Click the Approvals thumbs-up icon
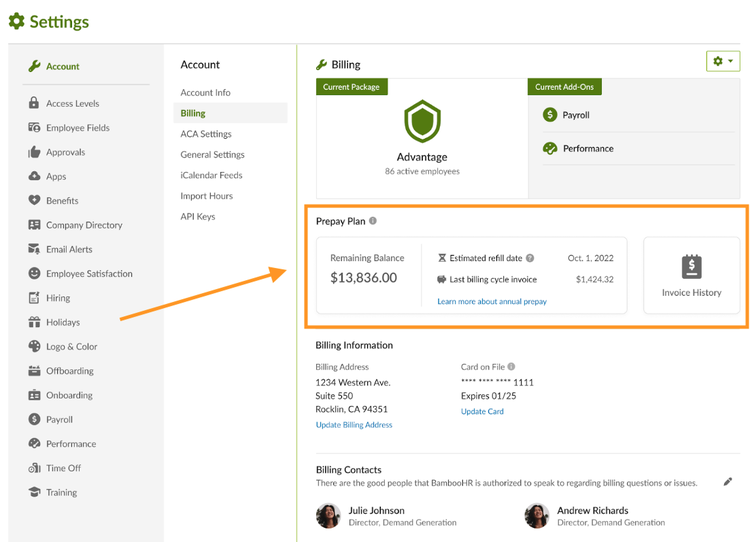The height and width of the screenshot is (542, 750). [x=34, y=152]
